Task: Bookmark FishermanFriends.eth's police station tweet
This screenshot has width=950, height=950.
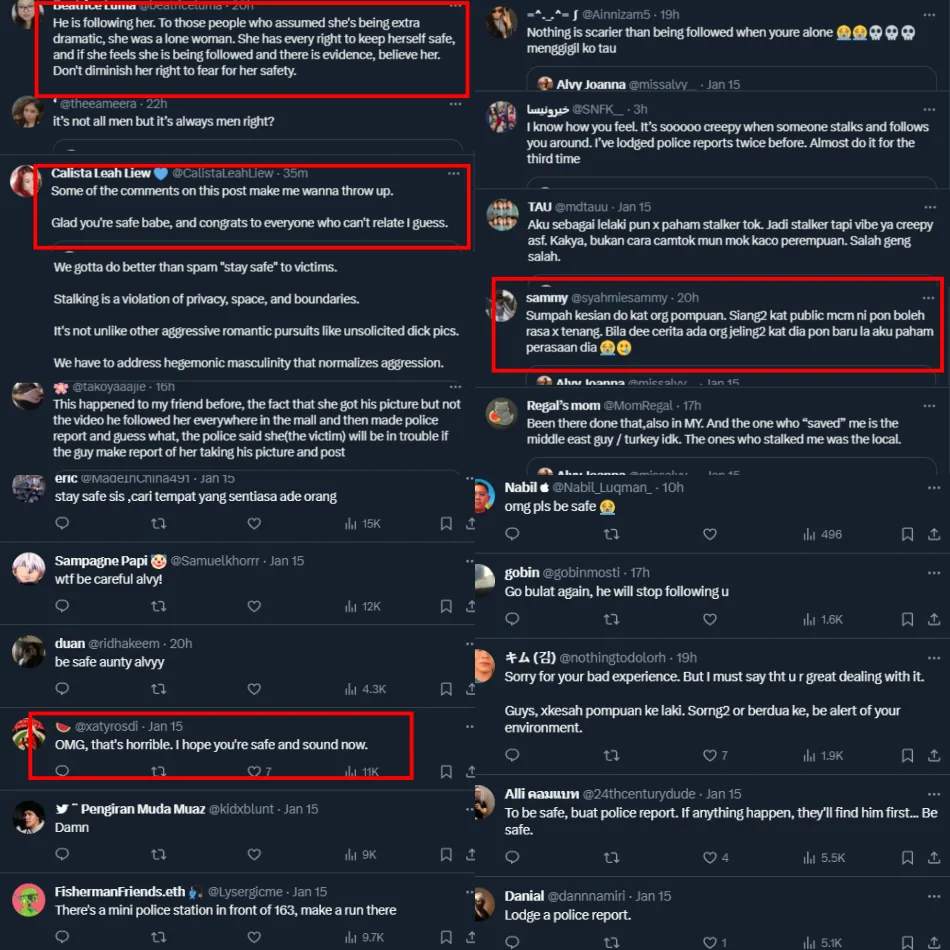Action: pos(446,937)
